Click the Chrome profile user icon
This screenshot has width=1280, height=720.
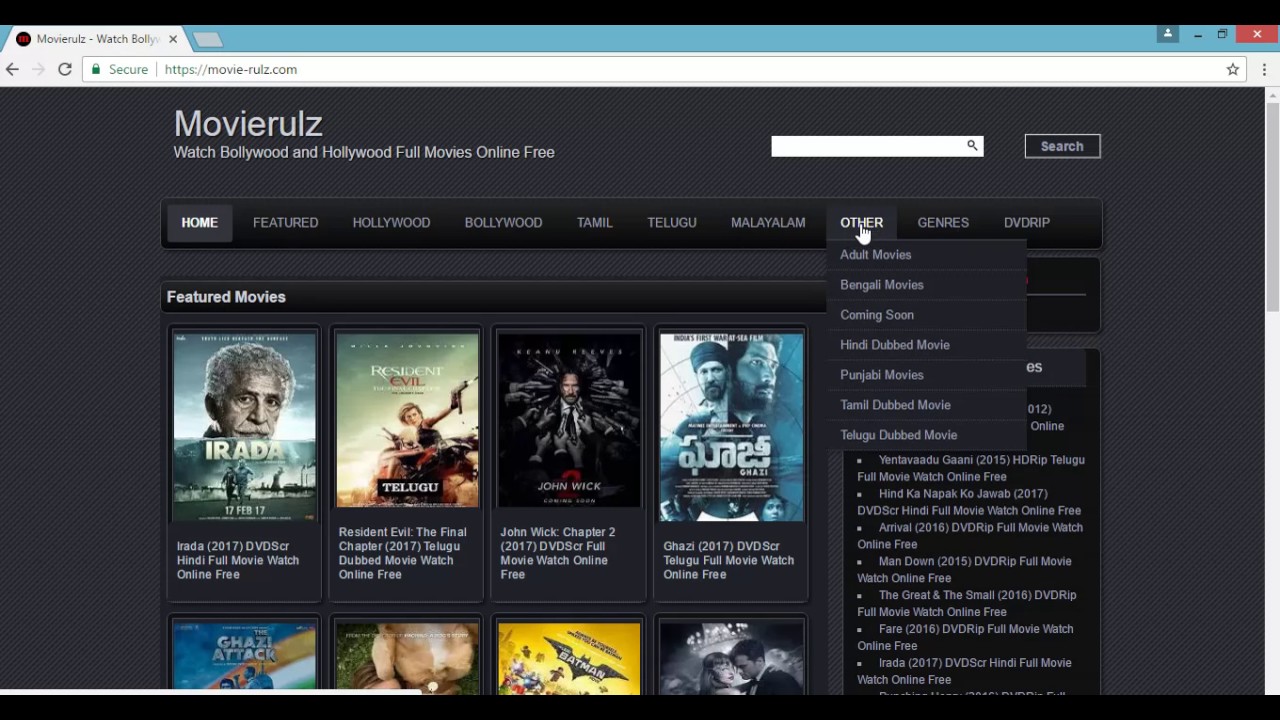tap(1167, 34)
